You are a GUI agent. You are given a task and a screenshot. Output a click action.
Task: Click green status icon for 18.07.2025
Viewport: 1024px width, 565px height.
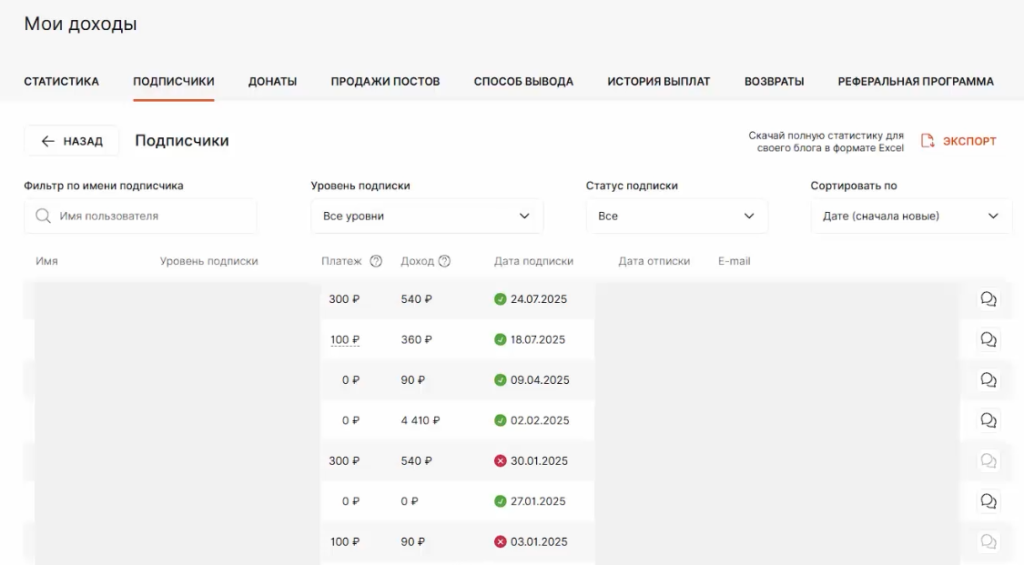500,340
